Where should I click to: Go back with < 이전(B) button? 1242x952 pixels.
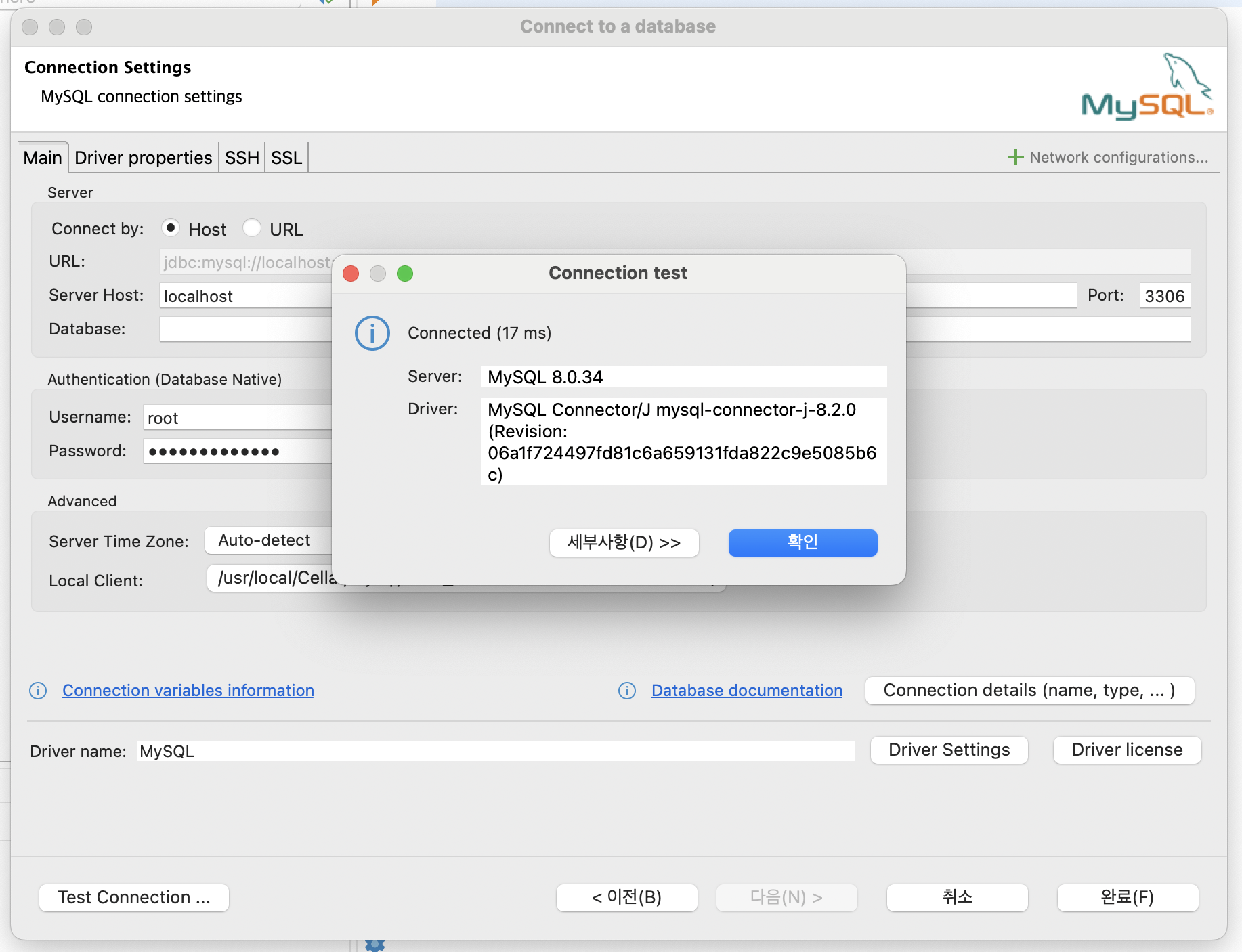click(x=627, y=898)
